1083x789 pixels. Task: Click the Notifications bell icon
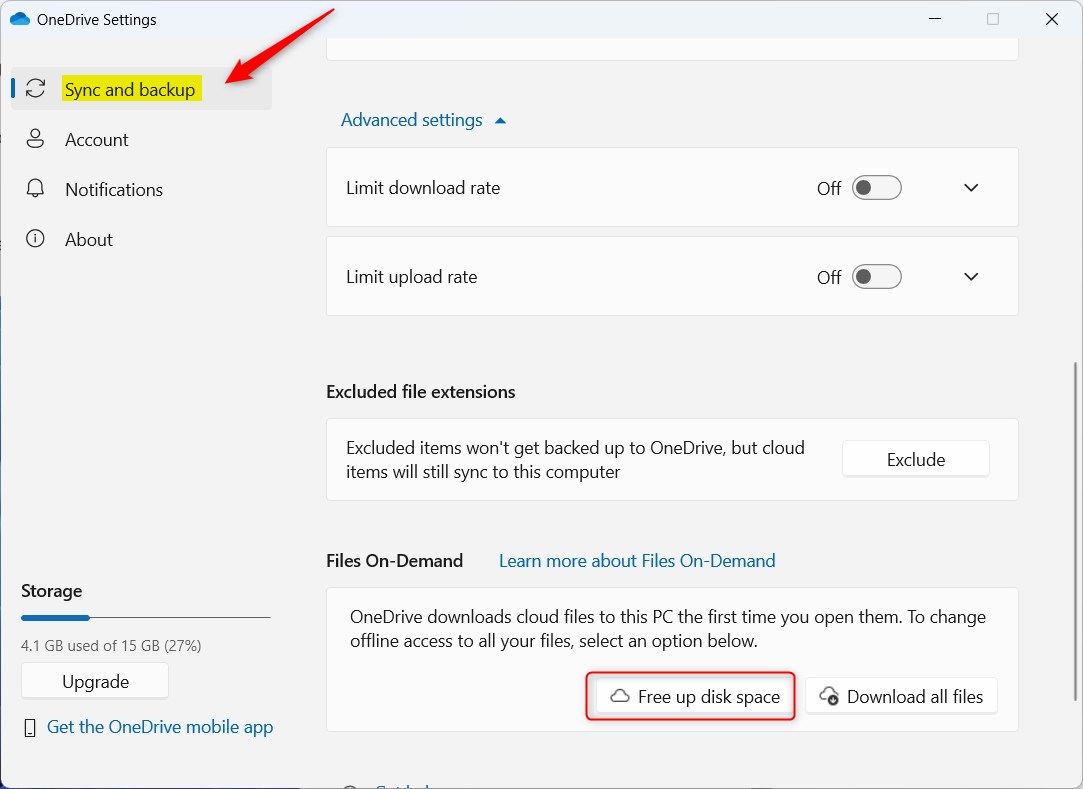pos(35,189)
